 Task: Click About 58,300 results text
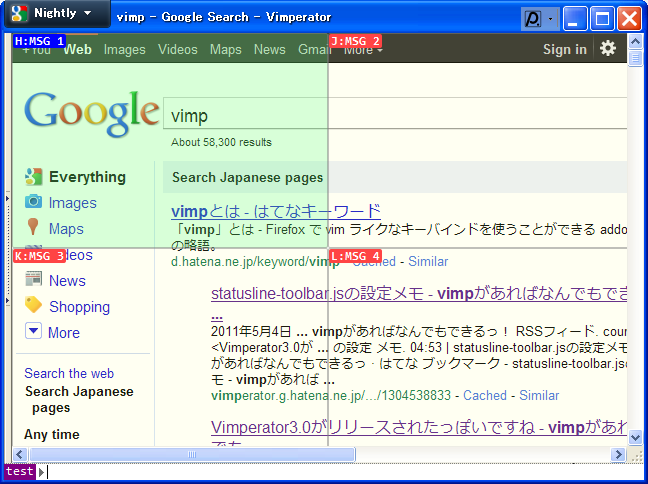point(222,142)
